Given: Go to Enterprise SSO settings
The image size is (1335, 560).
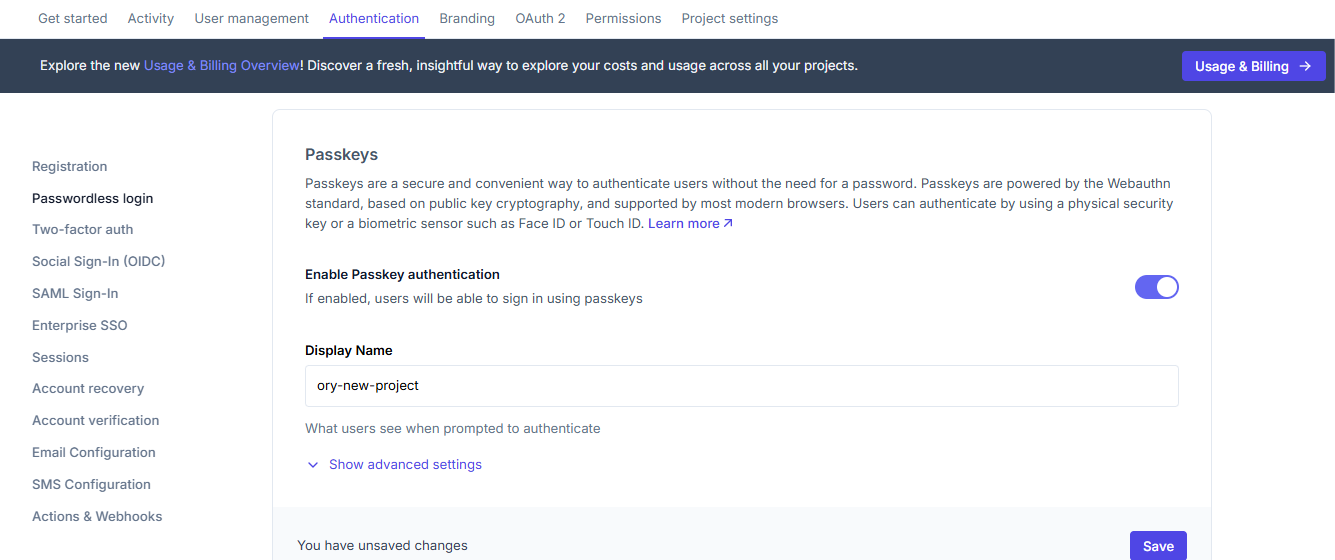Looking at the screenshot, I should (79, 326).
